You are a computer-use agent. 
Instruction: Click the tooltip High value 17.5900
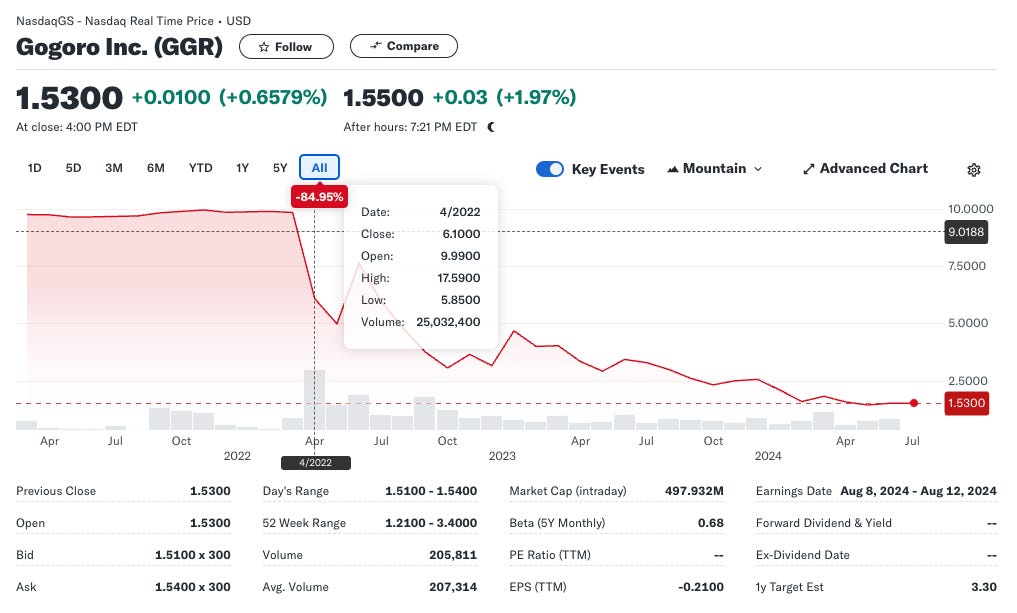[459, 278]
